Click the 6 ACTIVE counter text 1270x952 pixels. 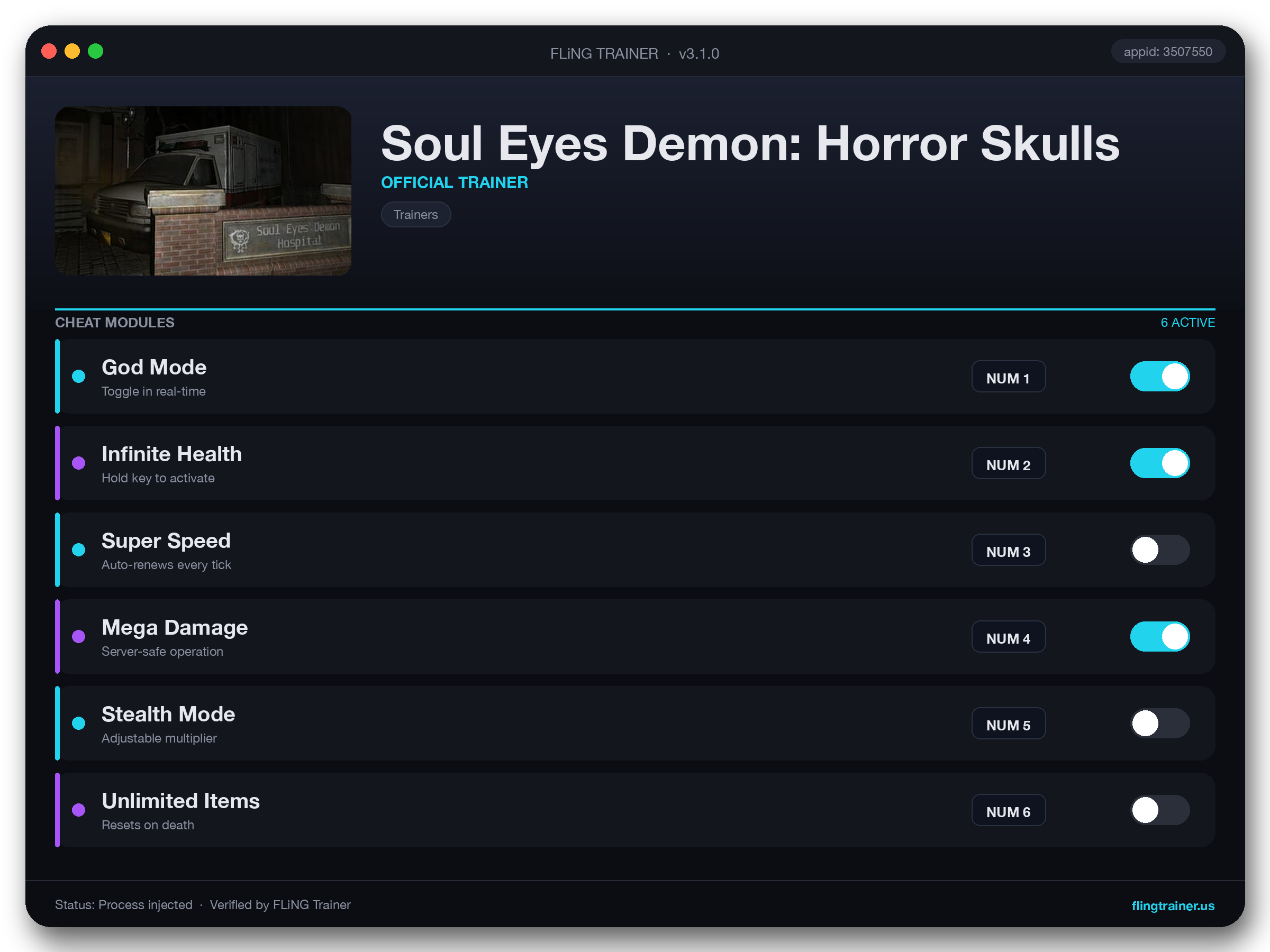point(1187,323)
